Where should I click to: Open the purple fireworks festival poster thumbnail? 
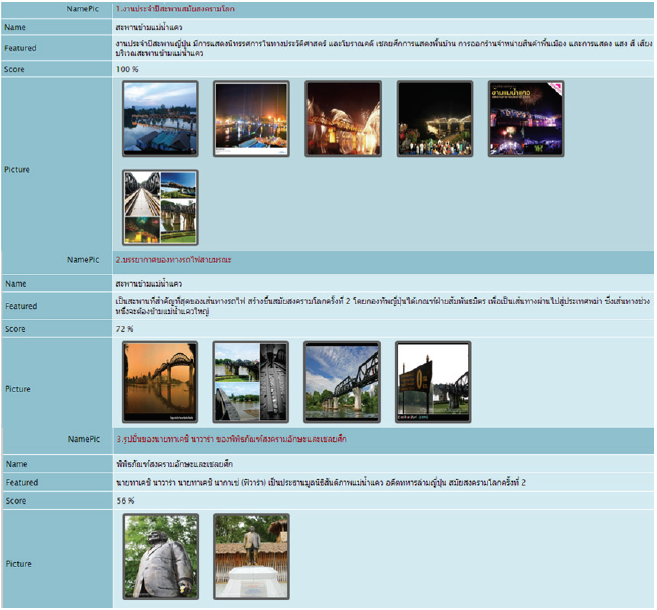coord(526,119)
